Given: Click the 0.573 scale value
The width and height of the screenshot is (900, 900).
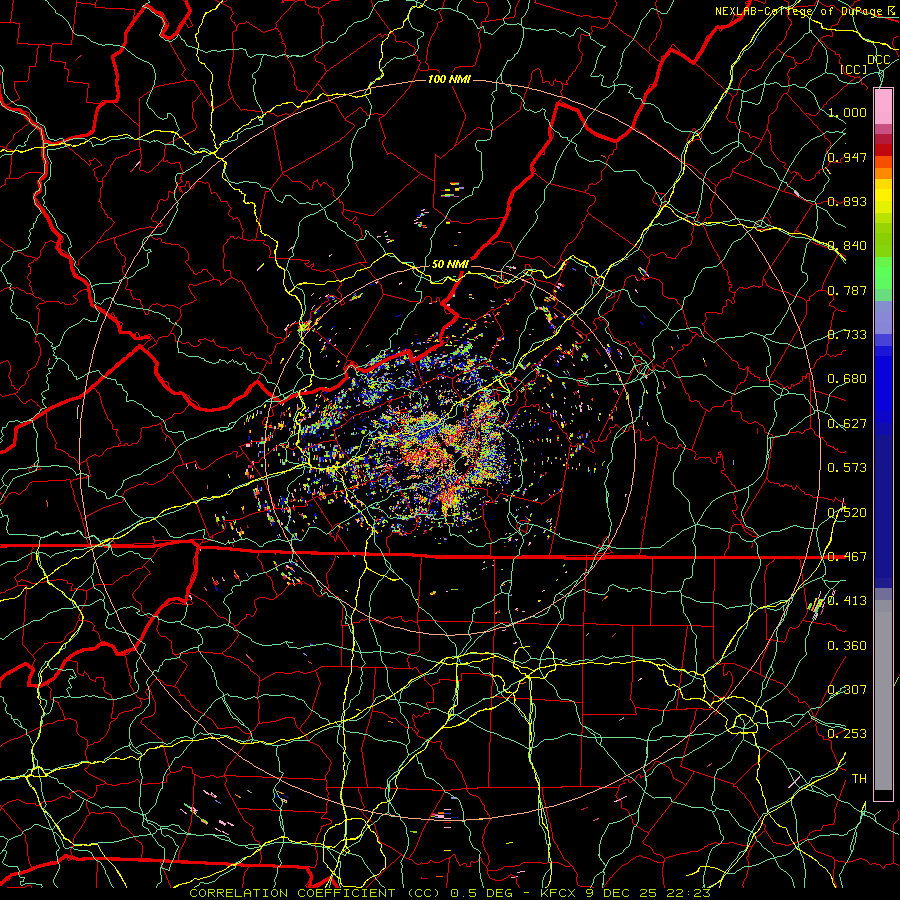Looking at the screenshot, I should tap(847, 468).
